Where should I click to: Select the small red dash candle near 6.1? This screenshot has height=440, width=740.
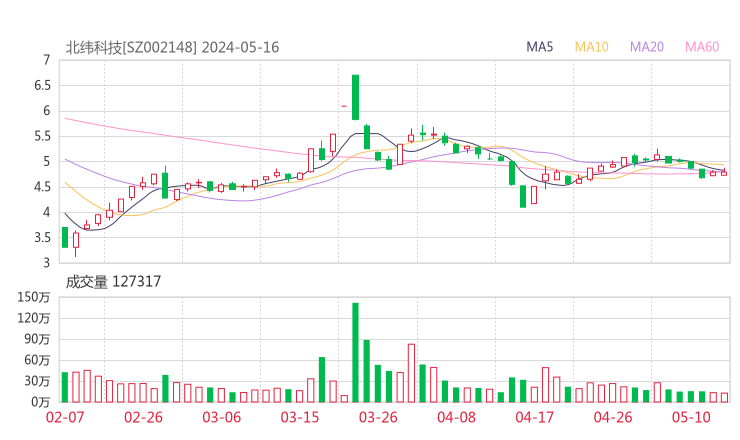click(344, 106)
